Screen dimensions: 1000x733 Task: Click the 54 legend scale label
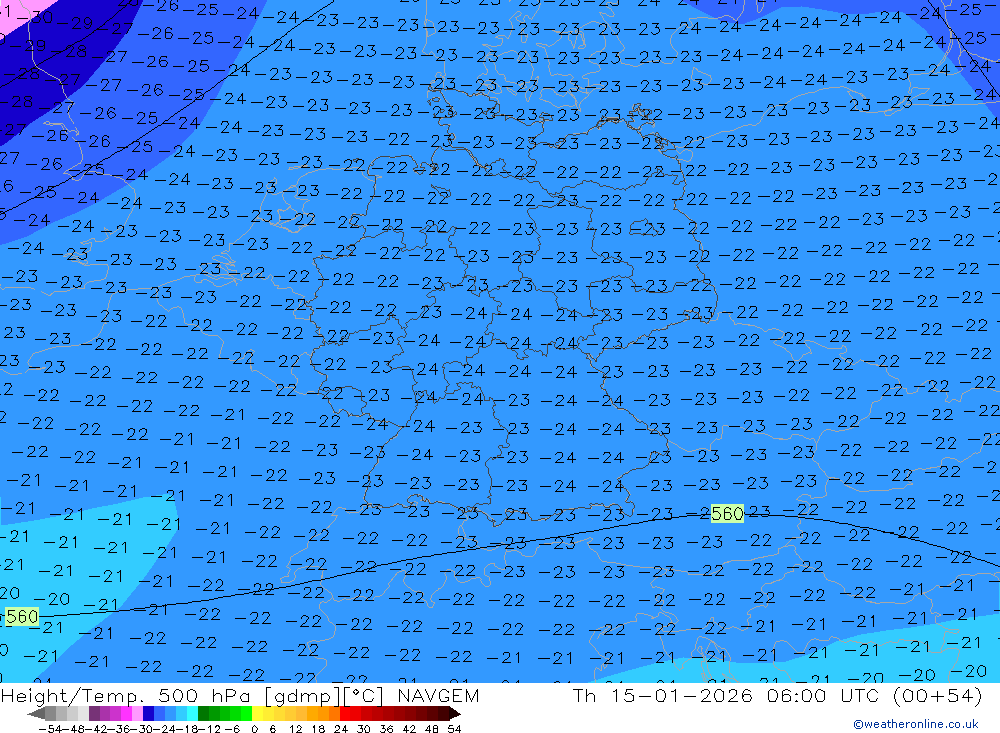coord(454,729)
